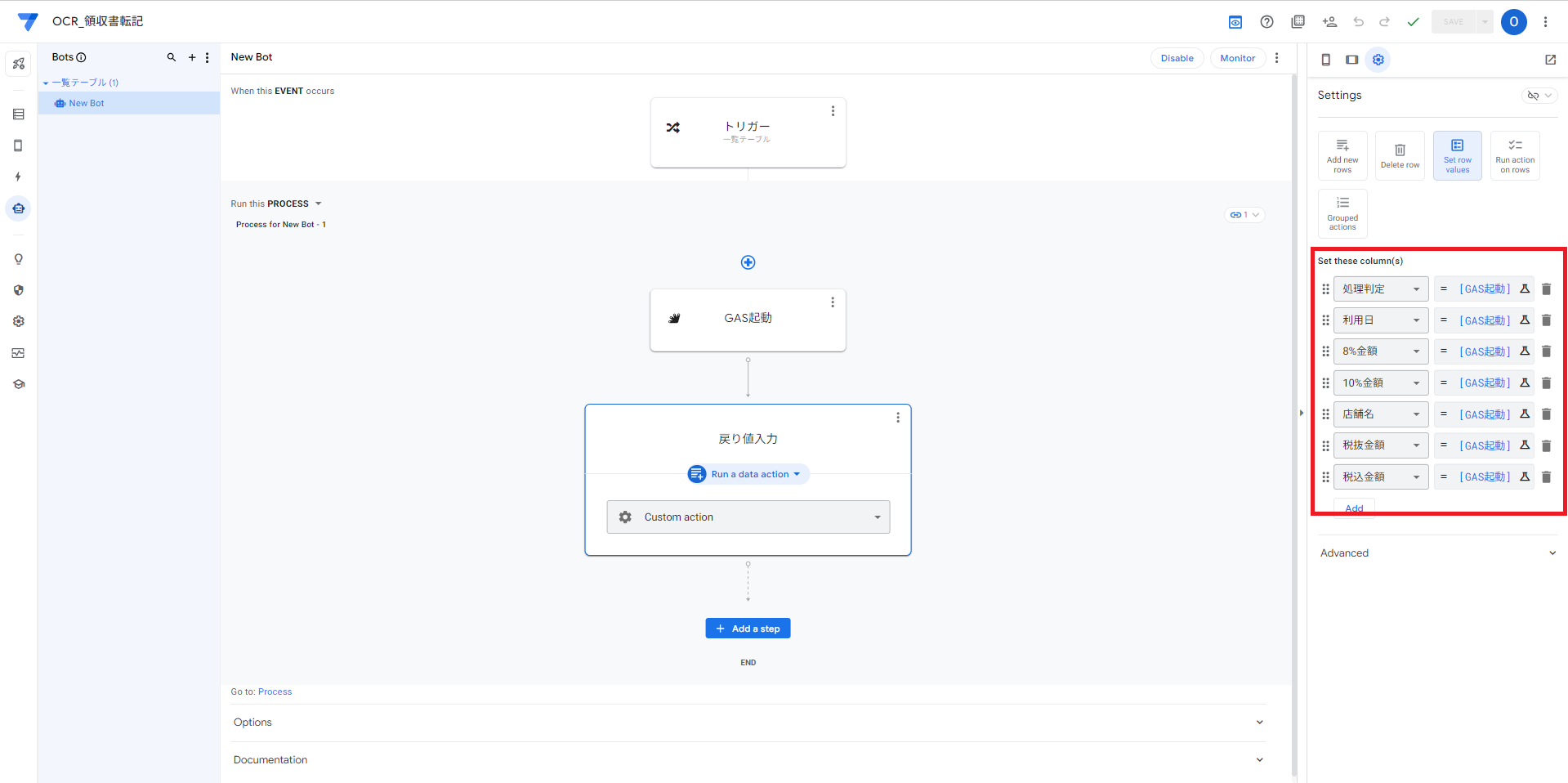Open the Security shield section

pyautogui.click(x=19, y=290)
